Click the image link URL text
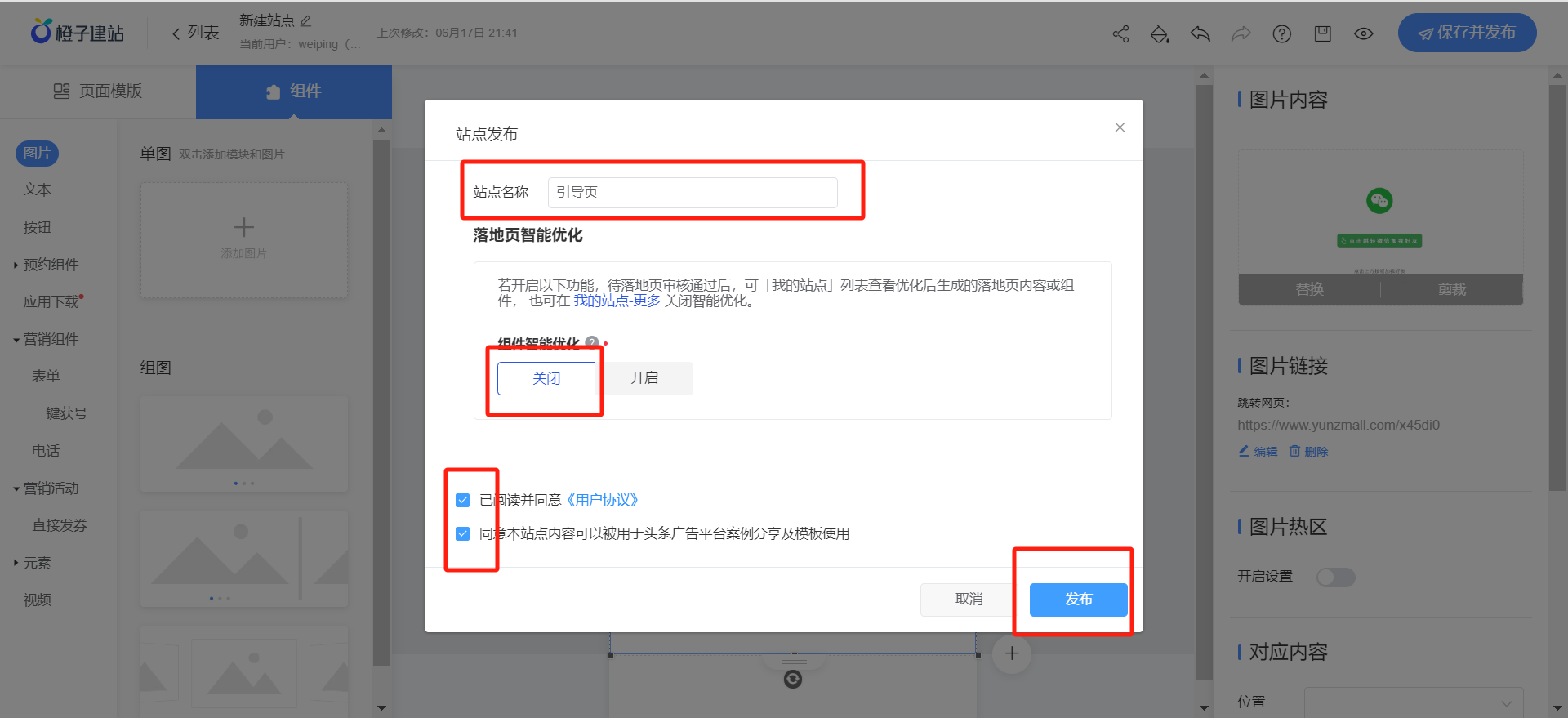Screen dimensions: 1568x718 click(x=1339, y=425)
